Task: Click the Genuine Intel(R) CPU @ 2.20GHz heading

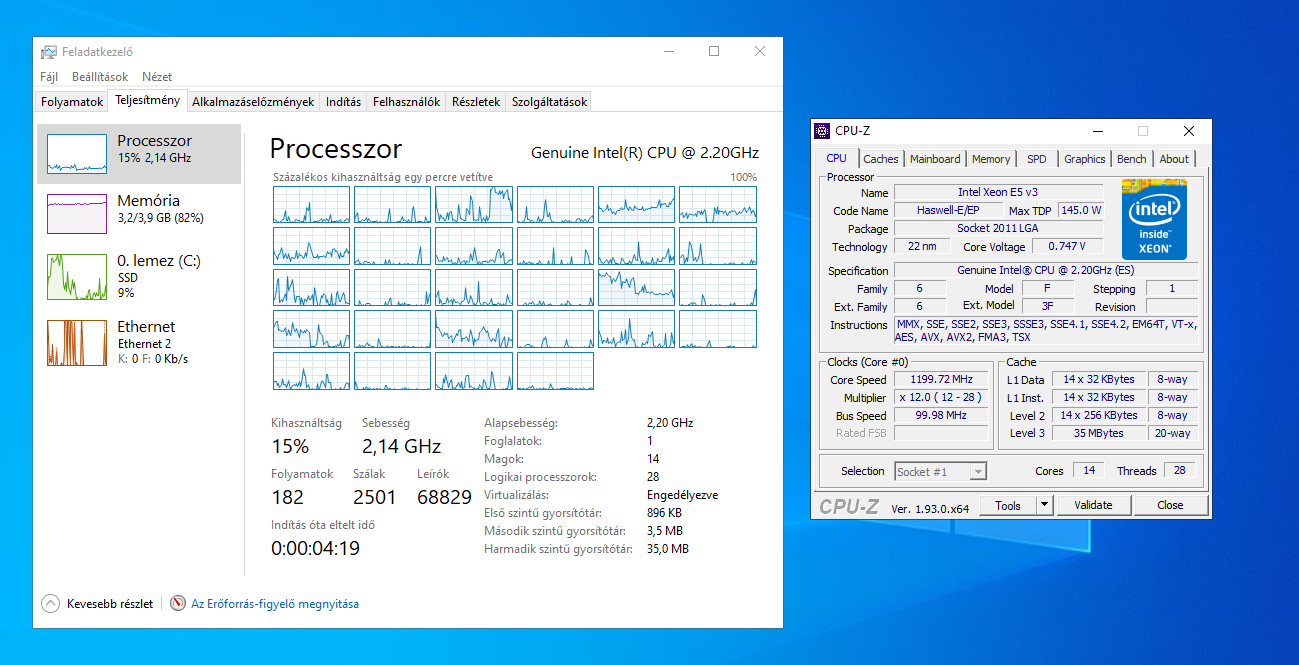Action: click(x=645, y=153)
